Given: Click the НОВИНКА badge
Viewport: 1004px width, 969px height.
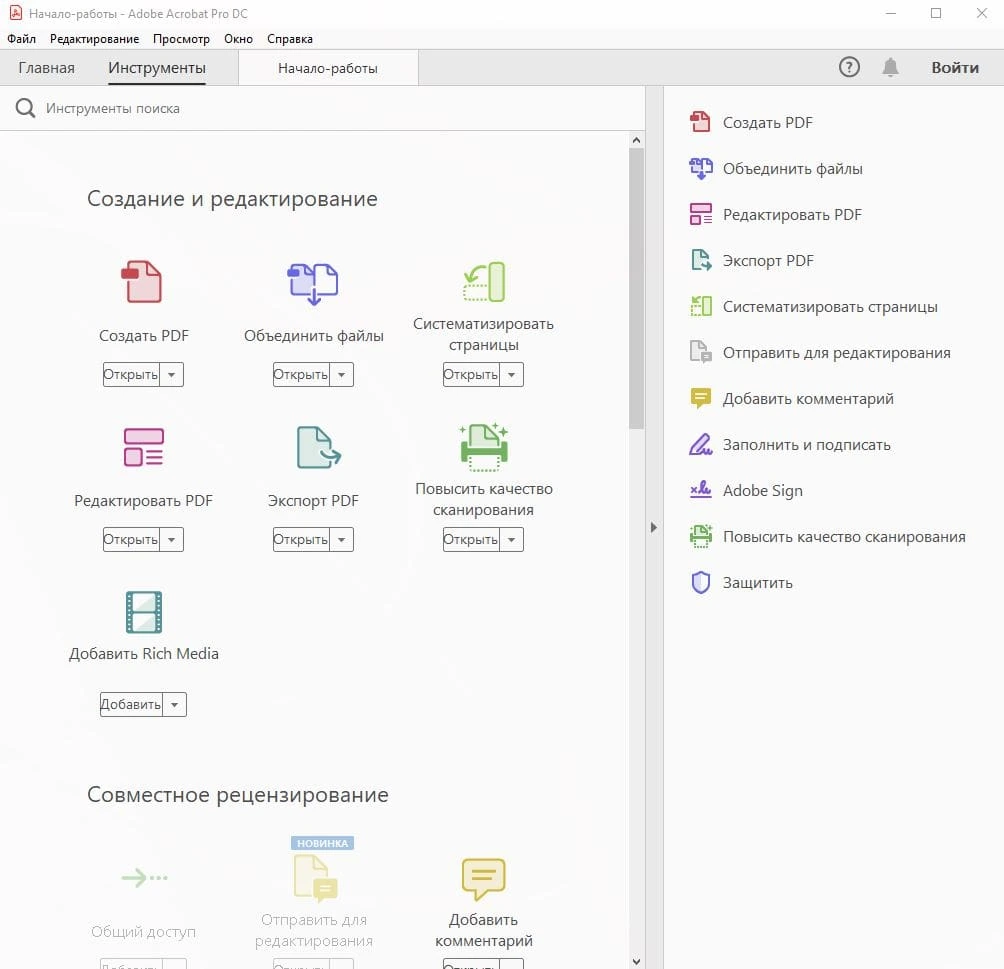Looking at the screenshot, I should (322, 843).
